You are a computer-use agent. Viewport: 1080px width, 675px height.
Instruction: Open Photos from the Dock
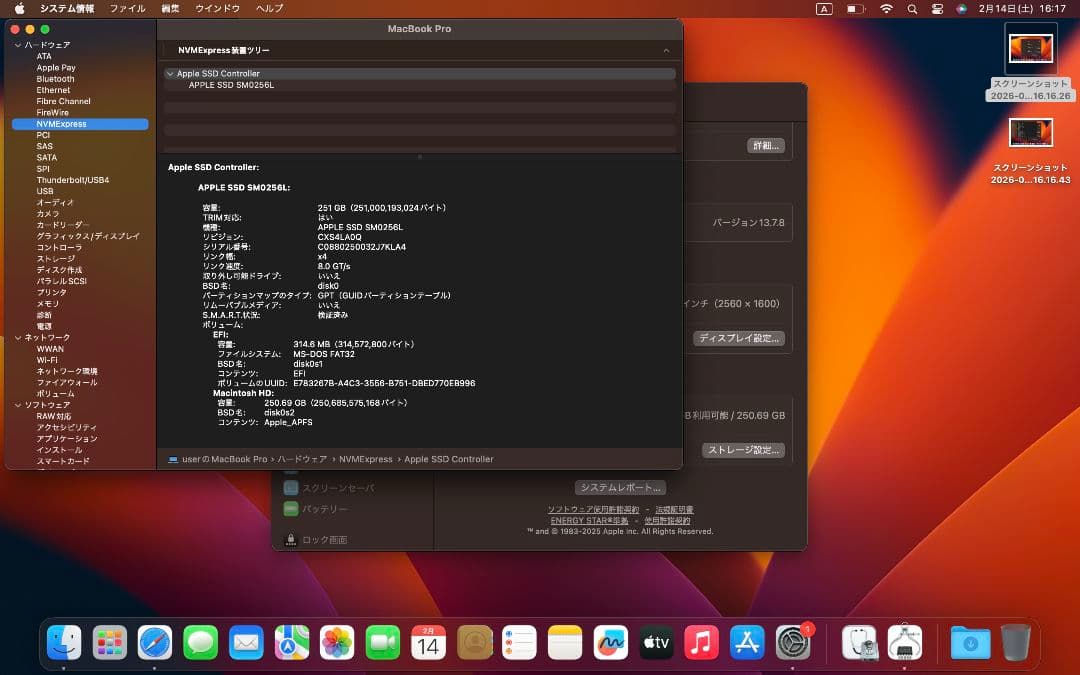(x=336, y=643)
